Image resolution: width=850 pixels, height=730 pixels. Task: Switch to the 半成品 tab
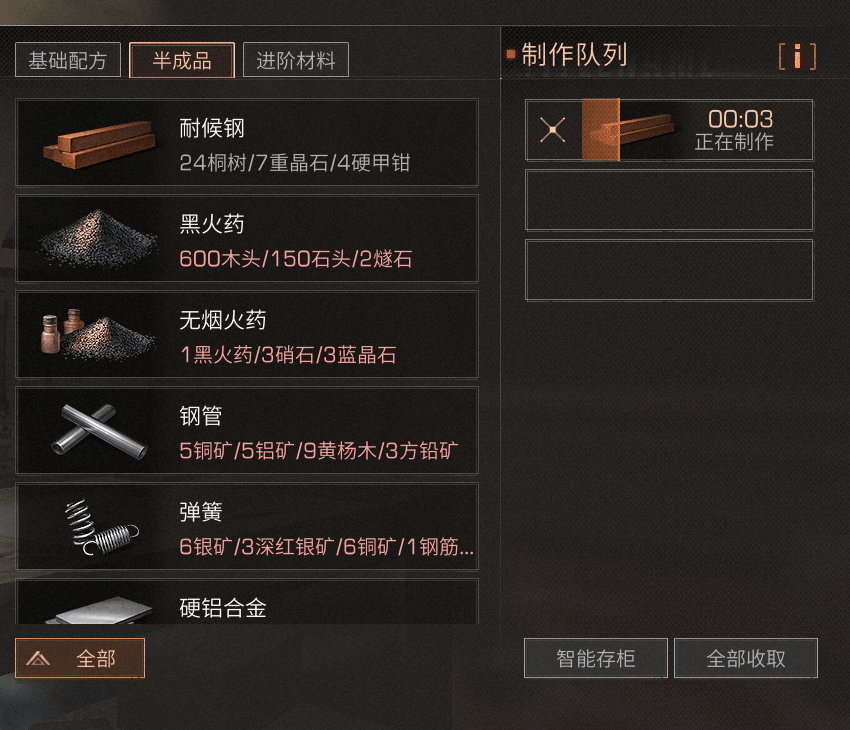(182, 60)
